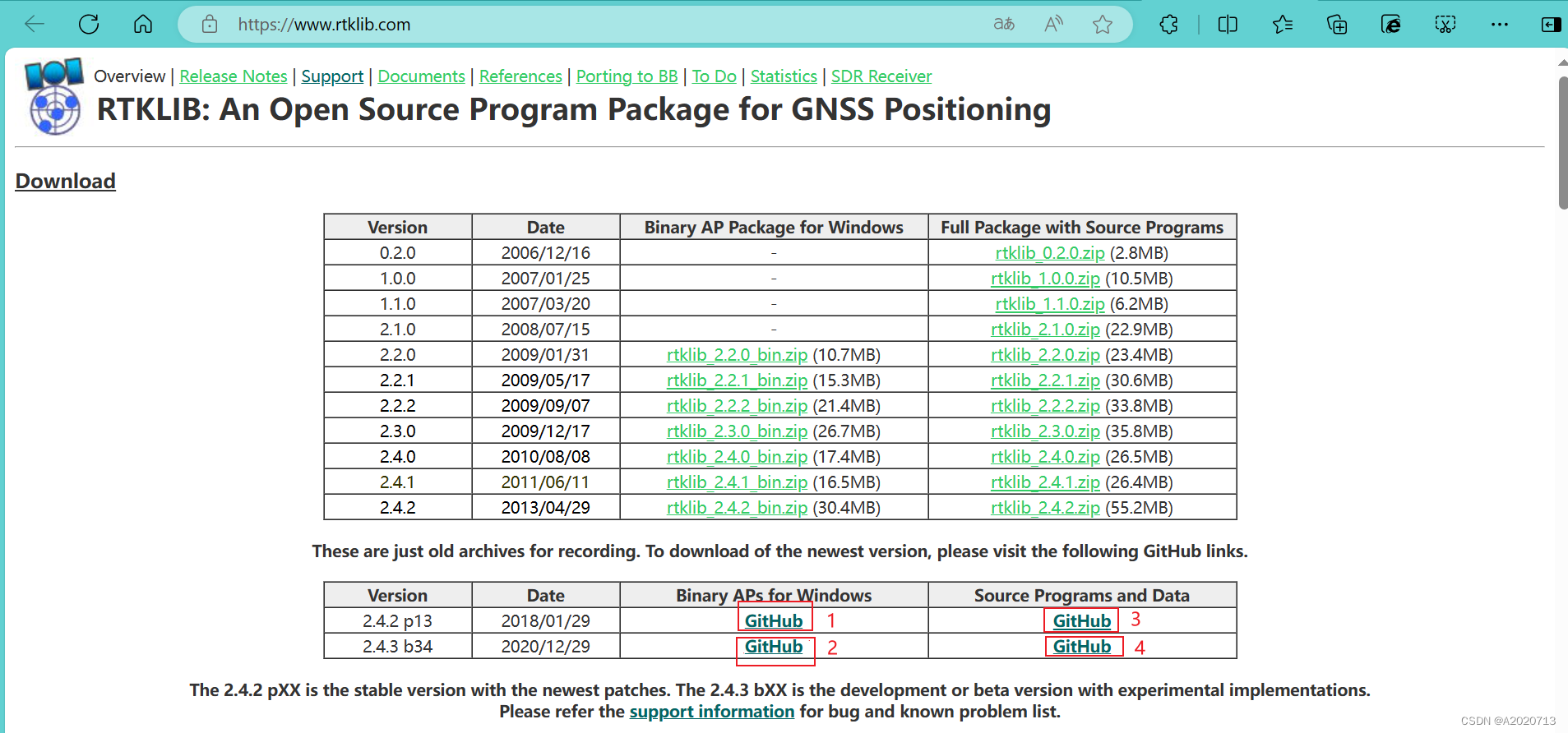Open To Do navigation link

[714, 76]
